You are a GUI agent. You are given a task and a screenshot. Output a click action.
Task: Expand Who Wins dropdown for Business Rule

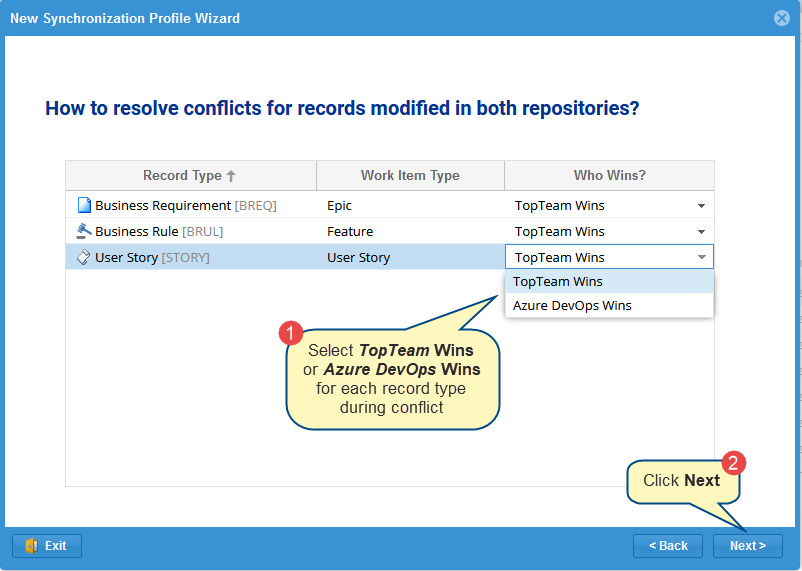click(x=701, y=232)
